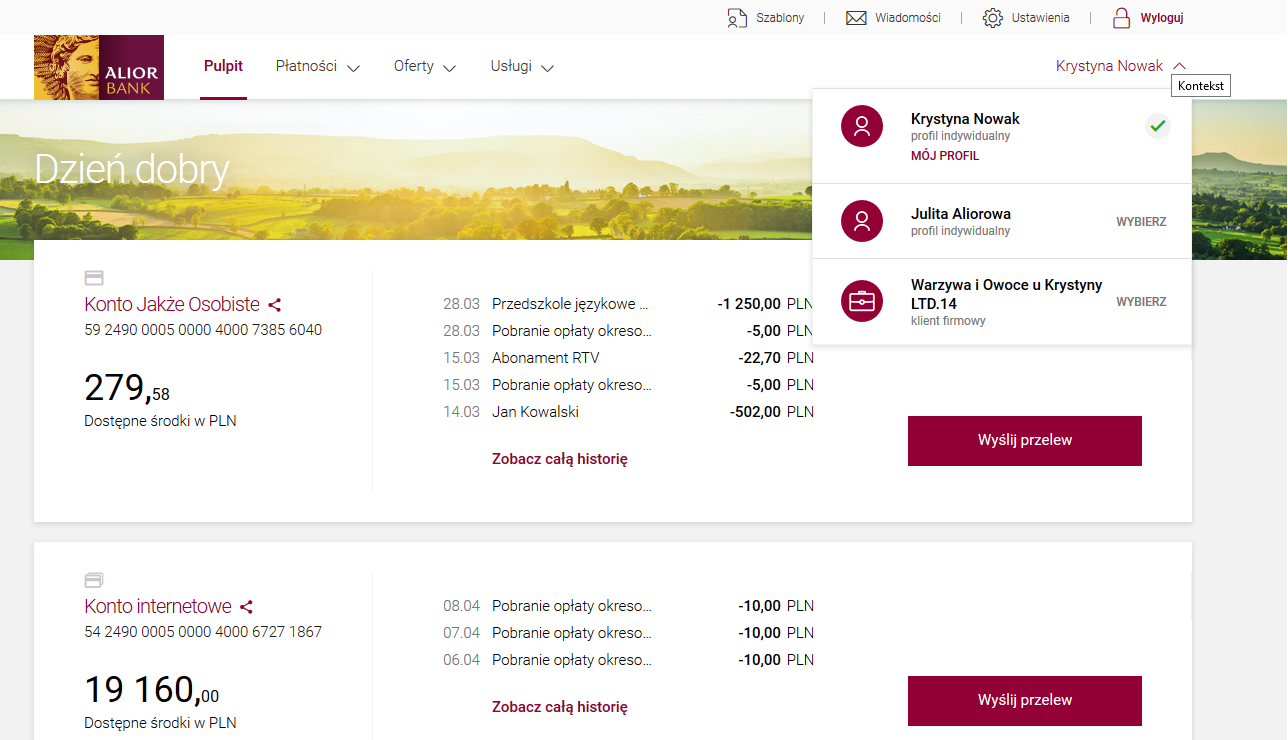Open 06.04 Pobranie opłaty transaction

pos(629,660)
